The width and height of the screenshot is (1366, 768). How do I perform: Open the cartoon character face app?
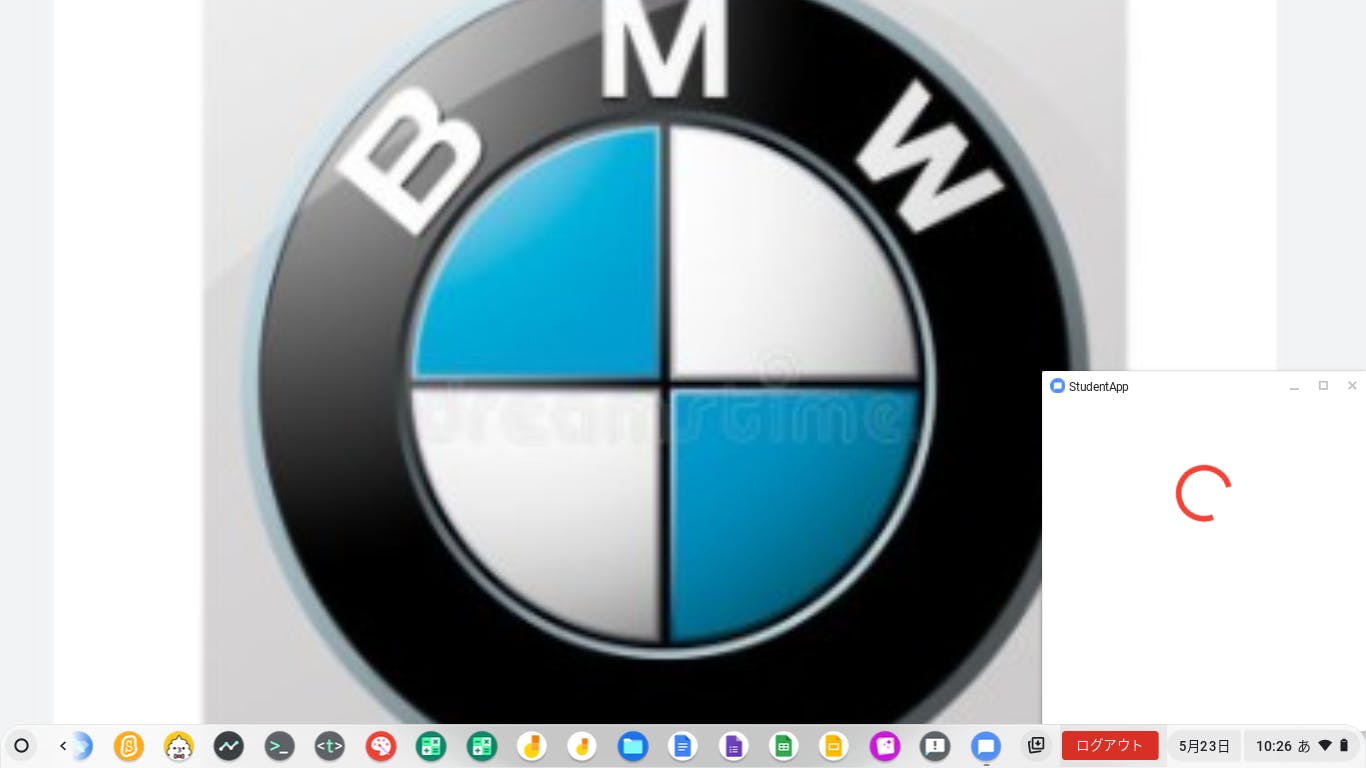[x=179, y=746]
